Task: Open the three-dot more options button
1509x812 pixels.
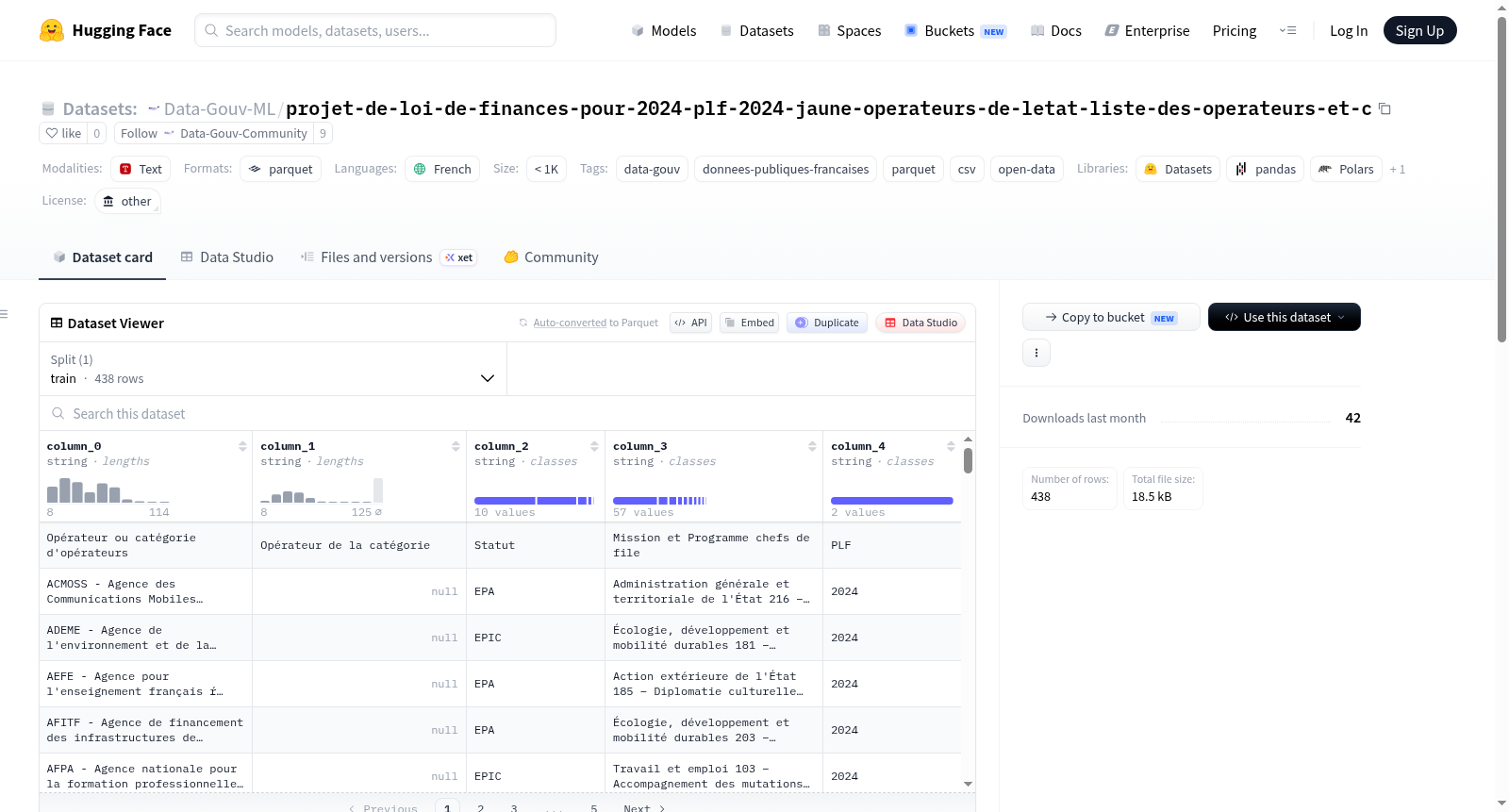Action: tap(1036, 353)
